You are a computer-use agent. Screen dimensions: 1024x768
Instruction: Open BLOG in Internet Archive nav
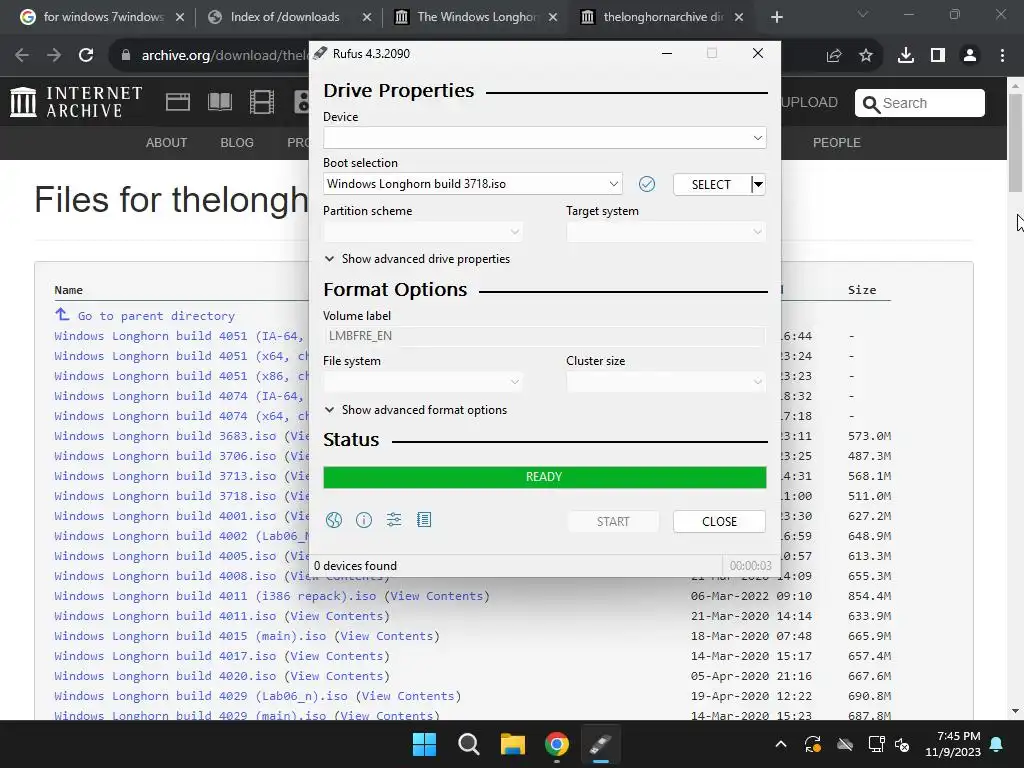click(237, 142)
